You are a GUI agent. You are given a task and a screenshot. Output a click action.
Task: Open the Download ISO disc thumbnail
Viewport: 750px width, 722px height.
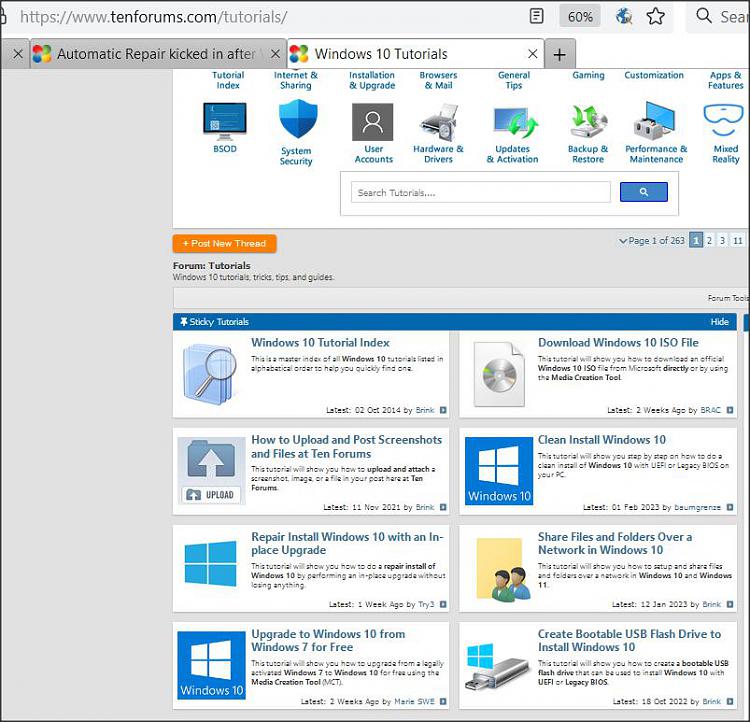(x=498, y=374)
